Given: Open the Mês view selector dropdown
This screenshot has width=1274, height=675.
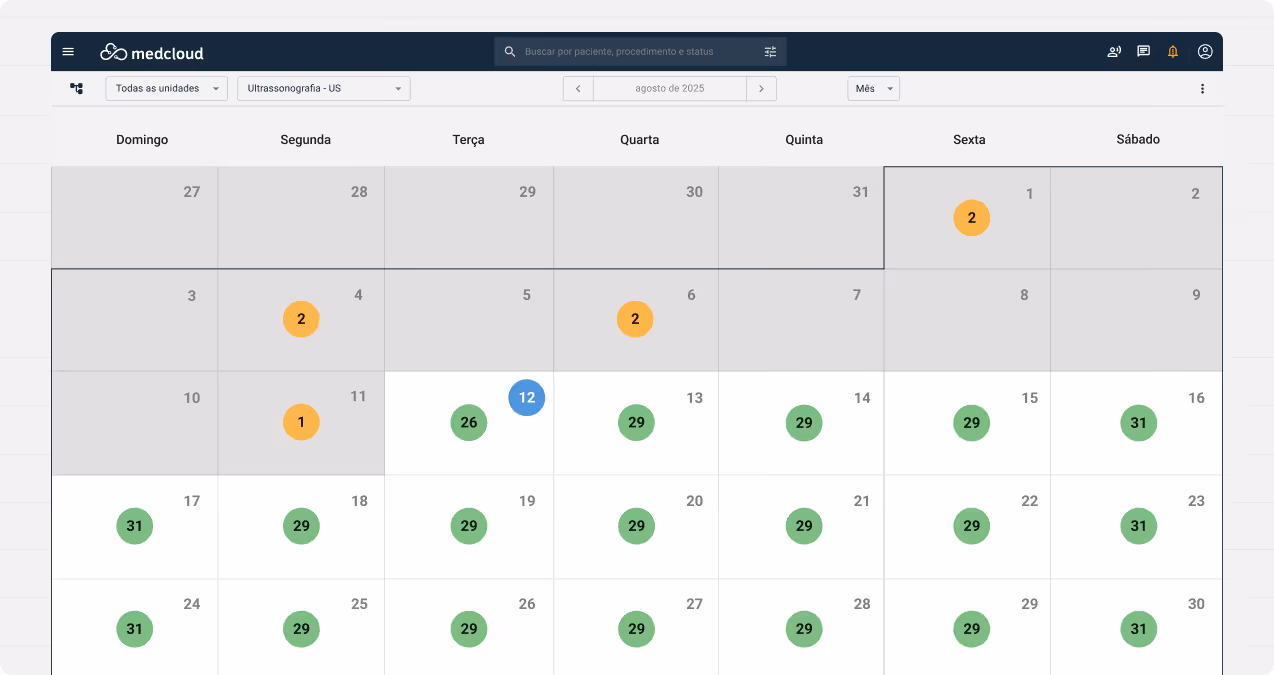Looking at the screenshot, I should pos(873,88).
